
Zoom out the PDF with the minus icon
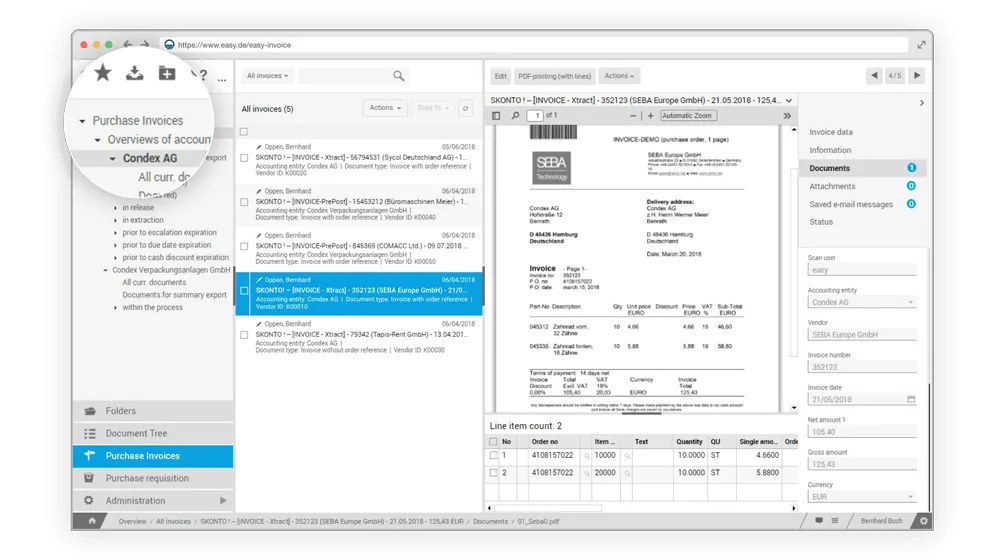633,116
